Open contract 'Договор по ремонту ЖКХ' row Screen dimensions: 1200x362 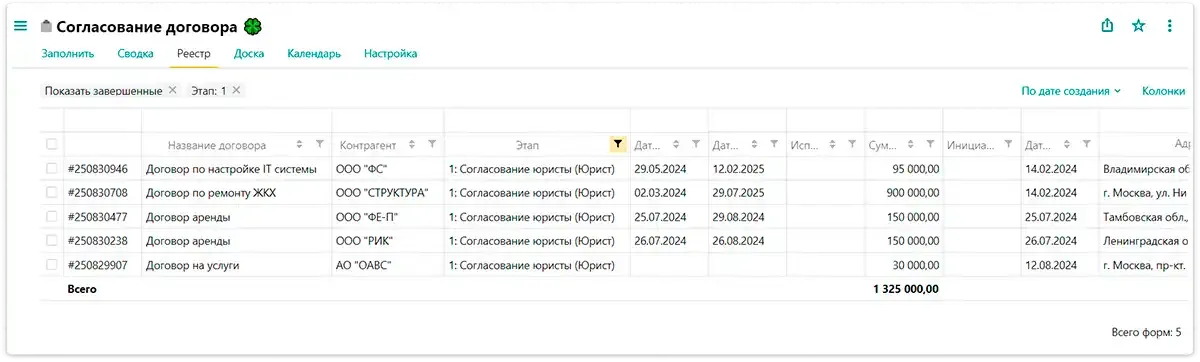(211, 193)
